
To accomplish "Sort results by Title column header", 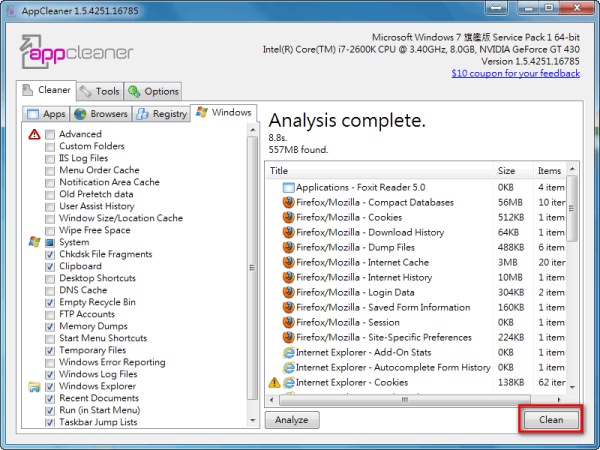I will tap(380, 170).
